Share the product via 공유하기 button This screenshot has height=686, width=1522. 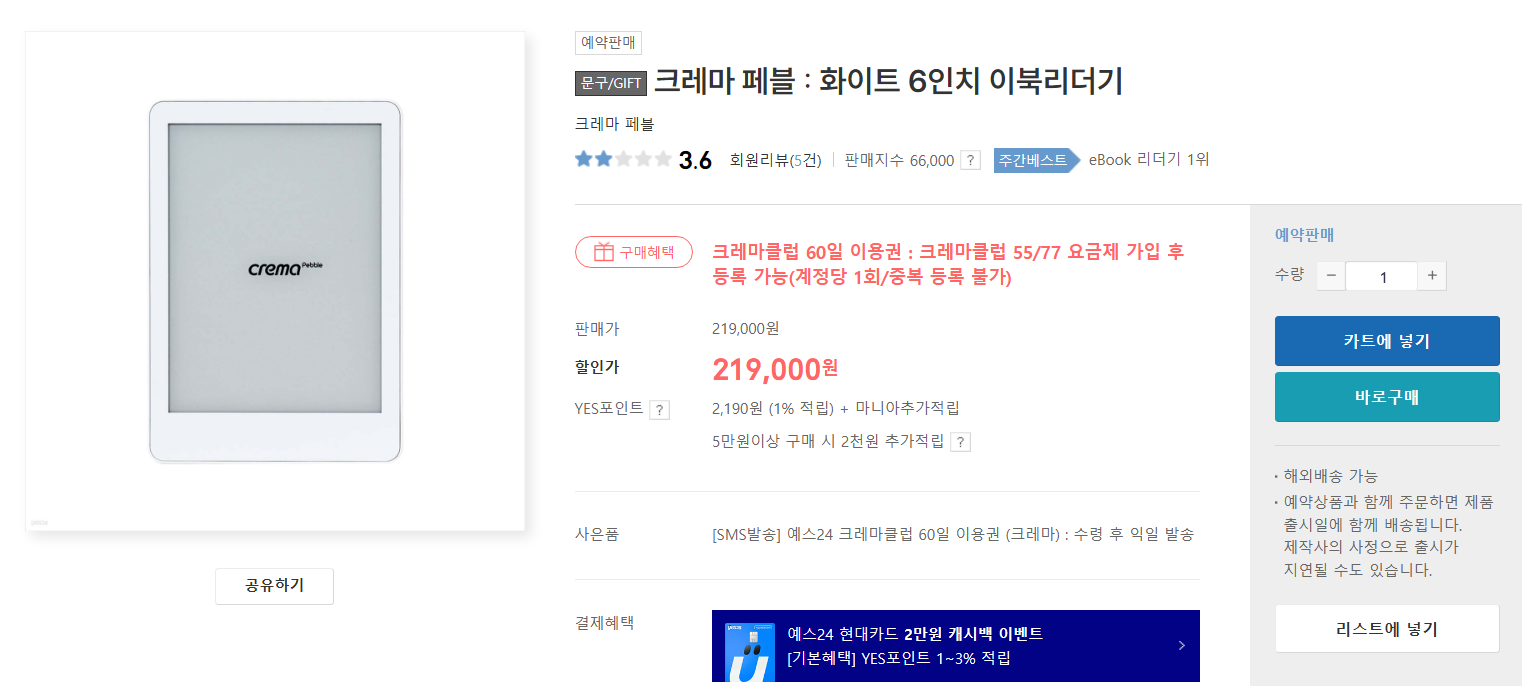point(274,586)
